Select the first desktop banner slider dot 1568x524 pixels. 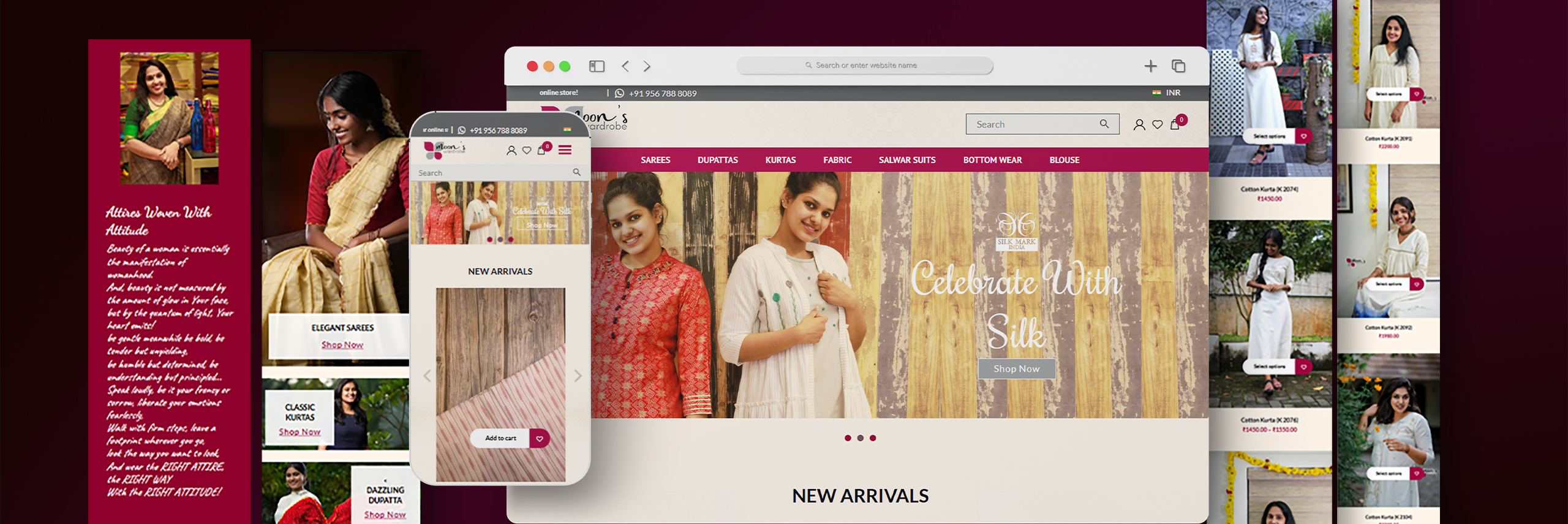[x=848, y=438]
